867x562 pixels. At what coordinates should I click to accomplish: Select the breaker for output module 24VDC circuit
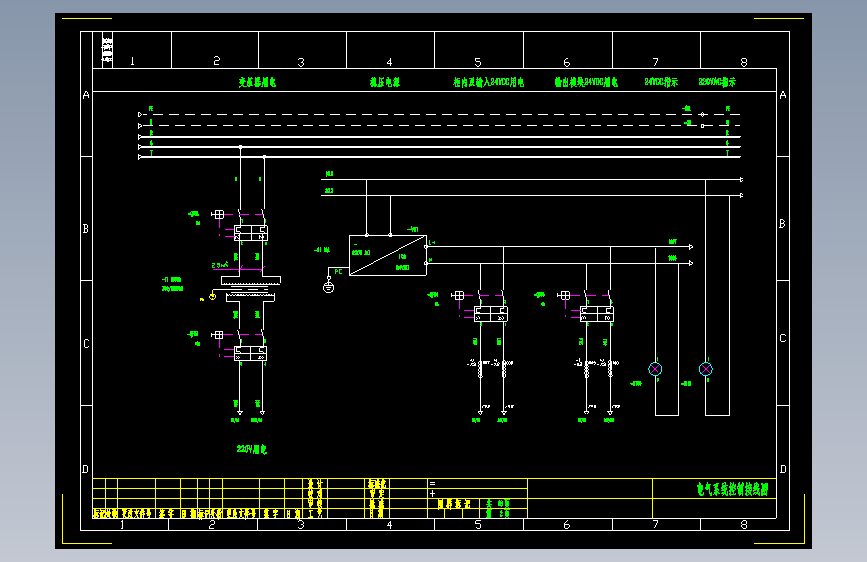tap(597, 314)
